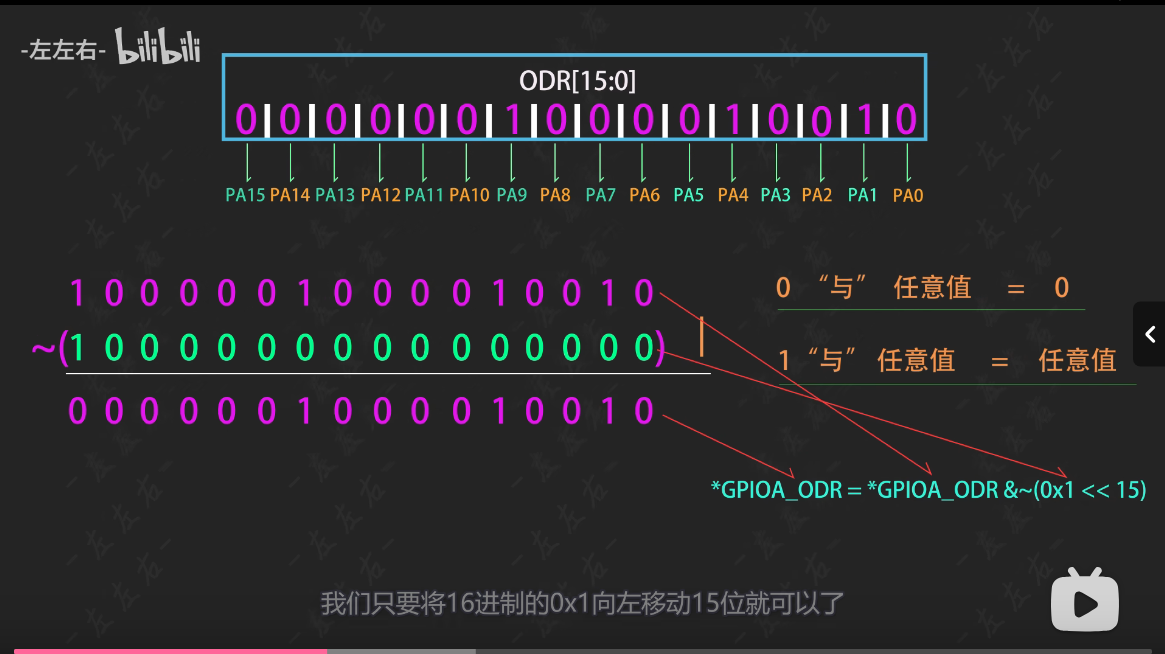Click the tilde NOT operator before the mask
Image resolution: width=1165 pixels, height=654 pixels.
43,349
